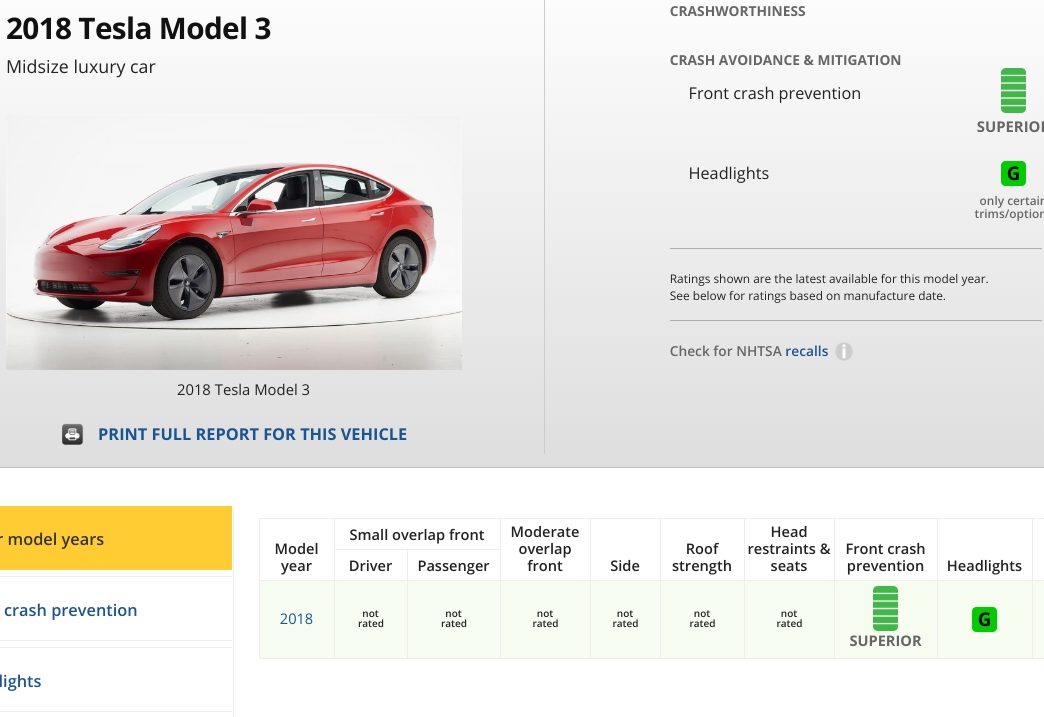Click not rated cell under Driver
1044x717 pixels.
click(370, 618)
